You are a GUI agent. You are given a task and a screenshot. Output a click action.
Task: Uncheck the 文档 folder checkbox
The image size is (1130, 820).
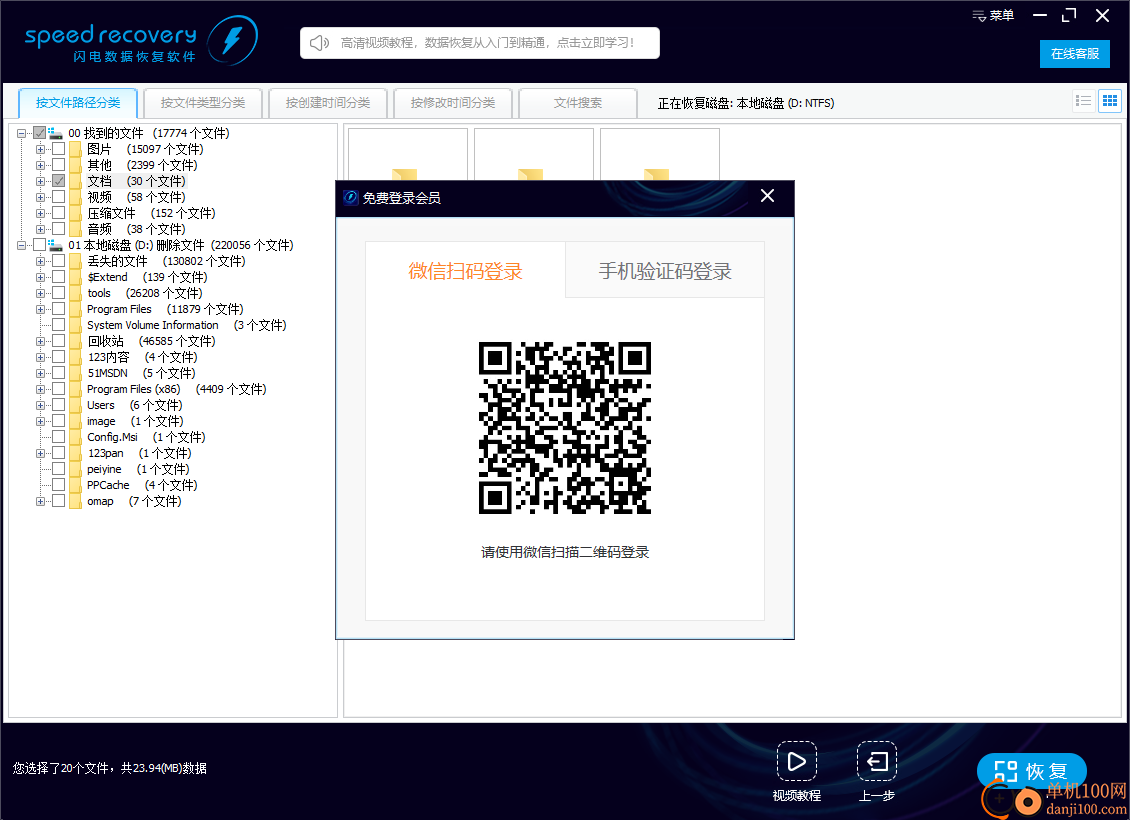[x=58, y=181]
